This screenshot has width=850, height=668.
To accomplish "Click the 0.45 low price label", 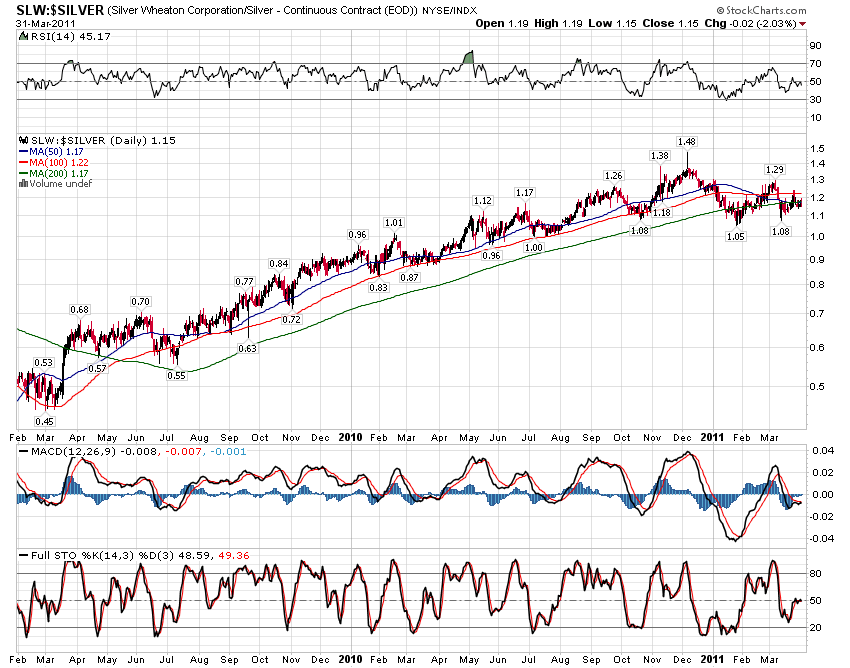I will pyautogui.click(x=44, y=421).
